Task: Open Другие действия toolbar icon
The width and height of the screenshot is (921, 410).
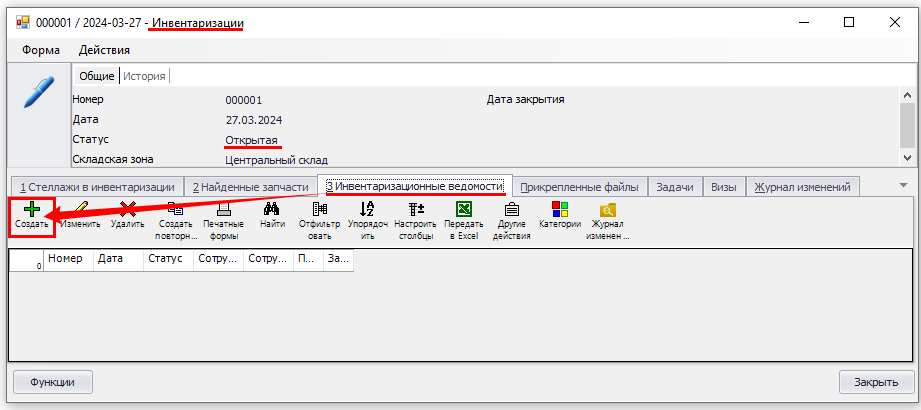Action: 511,210
